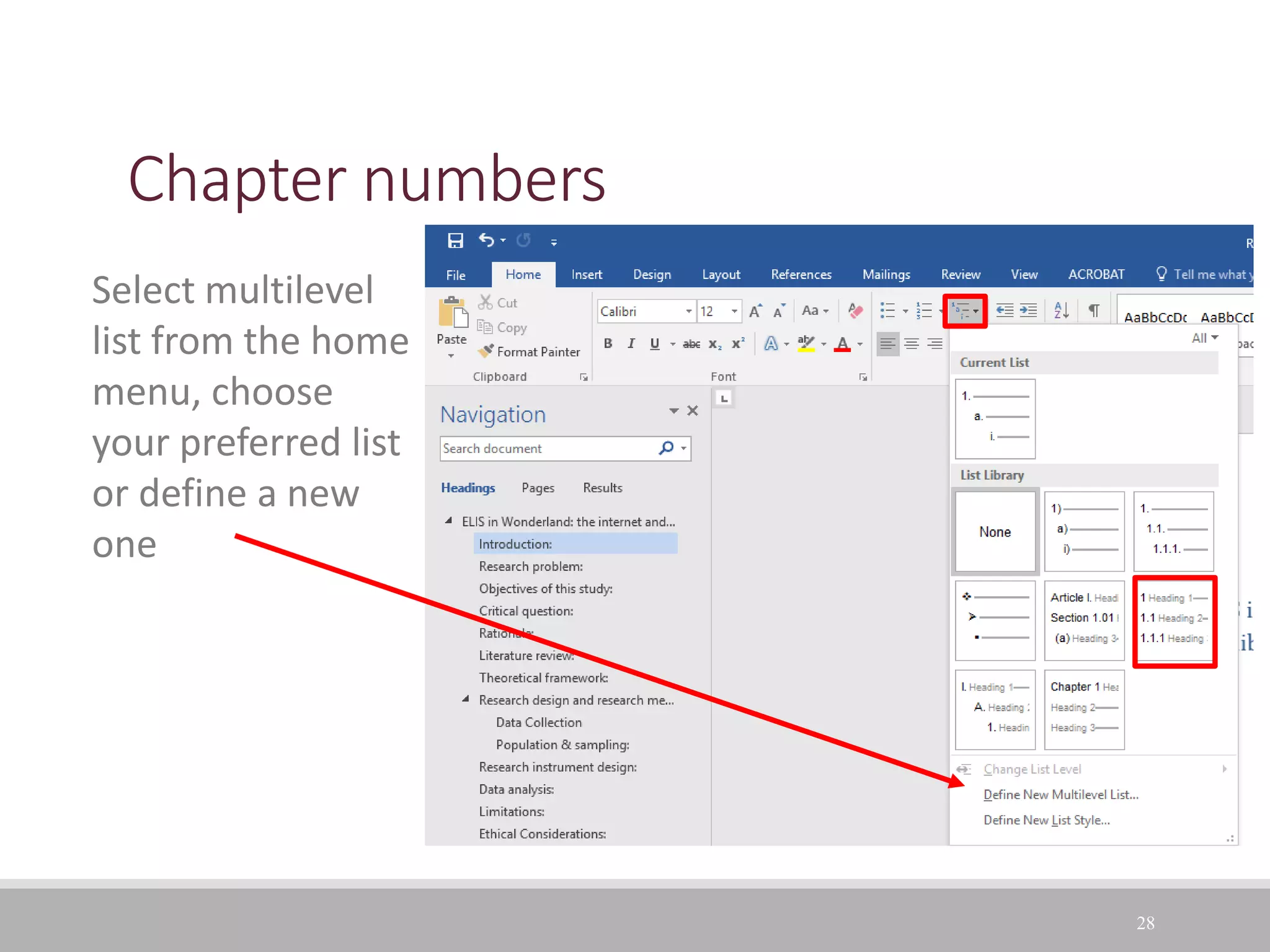Switch to the Layout tab
The height and width of the screenshot is (952, 1270).
[721, 275]
